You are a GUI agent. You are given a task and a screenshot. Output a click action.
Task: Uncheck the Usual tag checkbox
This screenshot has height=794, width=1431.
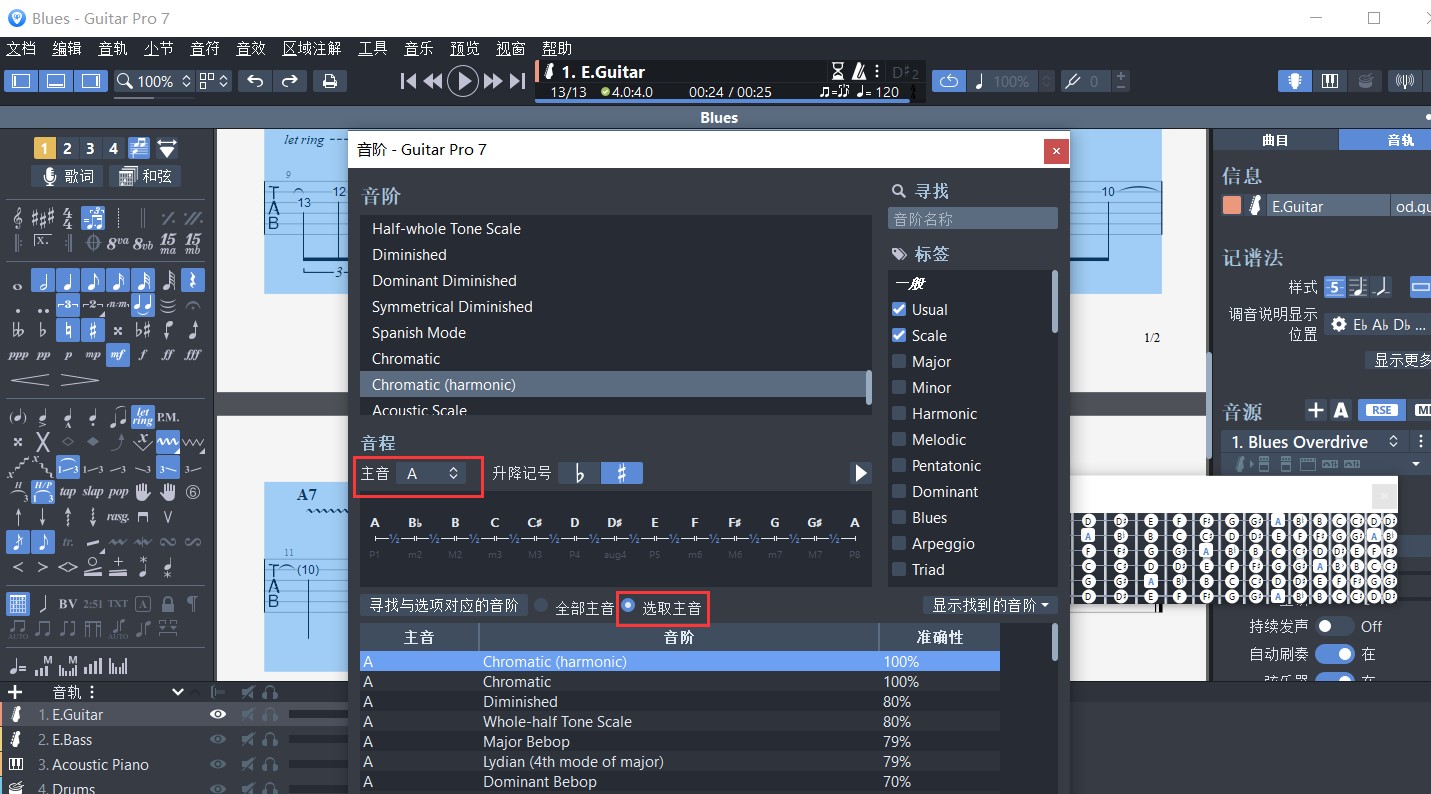tap(899, 309)
